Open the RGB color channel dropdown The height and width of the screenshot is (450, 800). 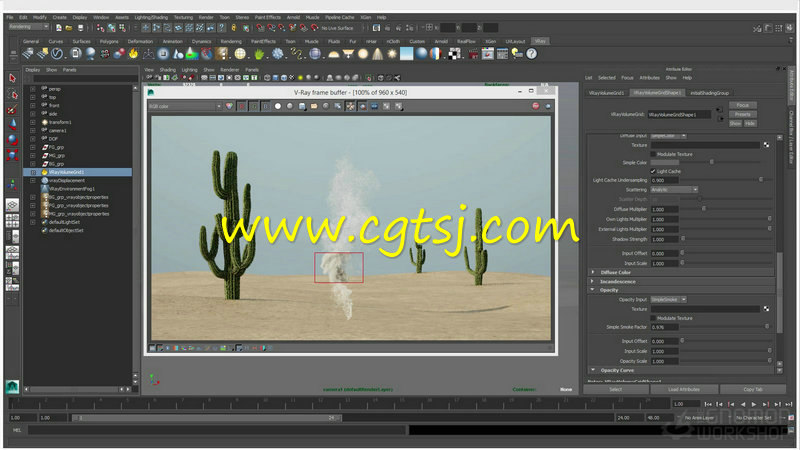click(185, 106)
